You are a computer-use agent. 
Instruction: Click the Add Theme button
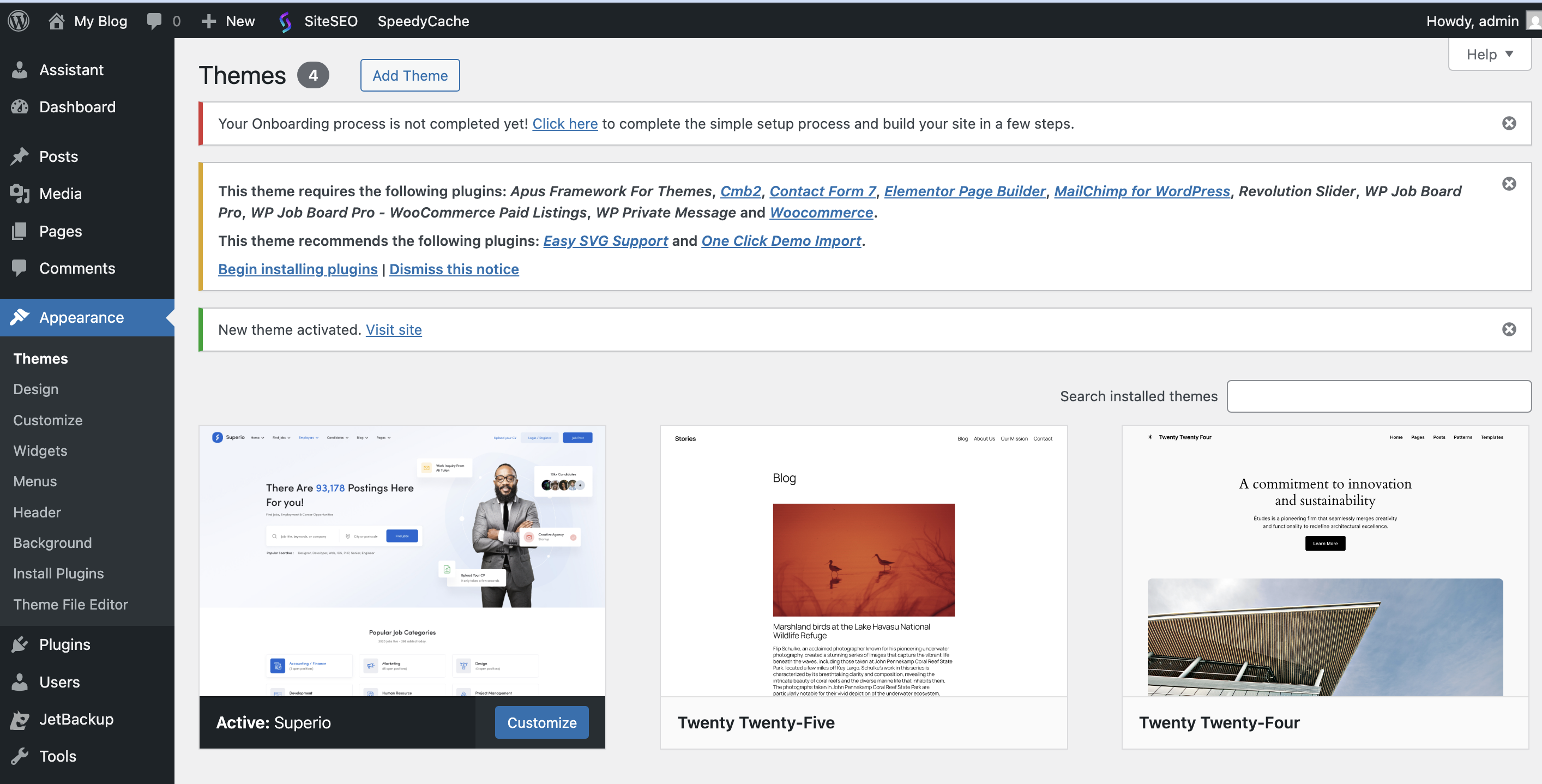409,75
